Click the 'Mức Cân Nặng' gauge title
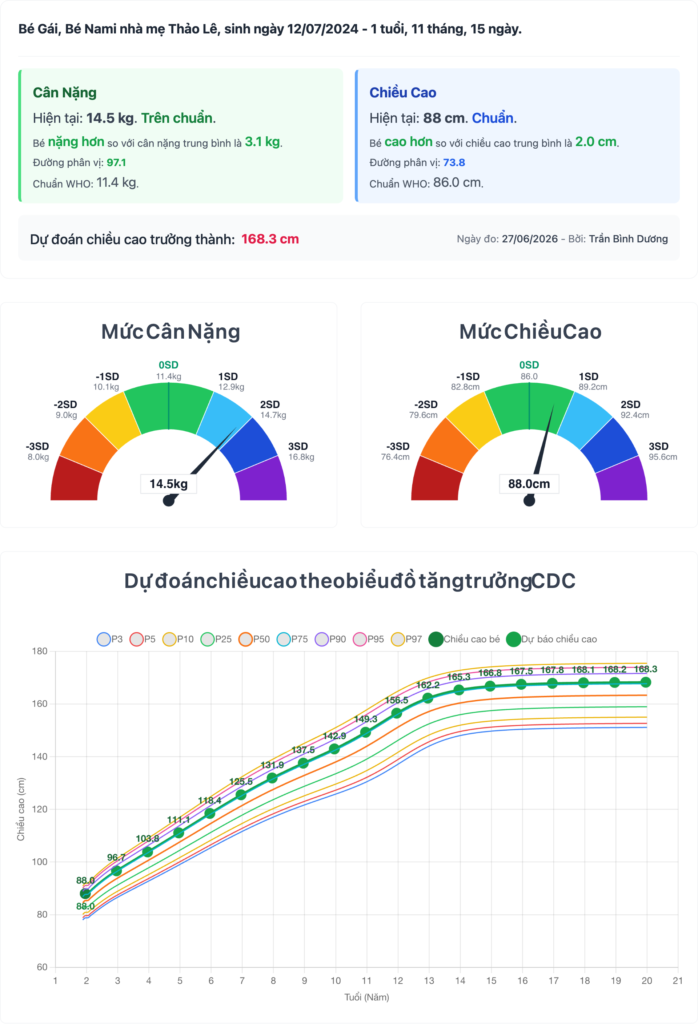 (x=170, y=332)
